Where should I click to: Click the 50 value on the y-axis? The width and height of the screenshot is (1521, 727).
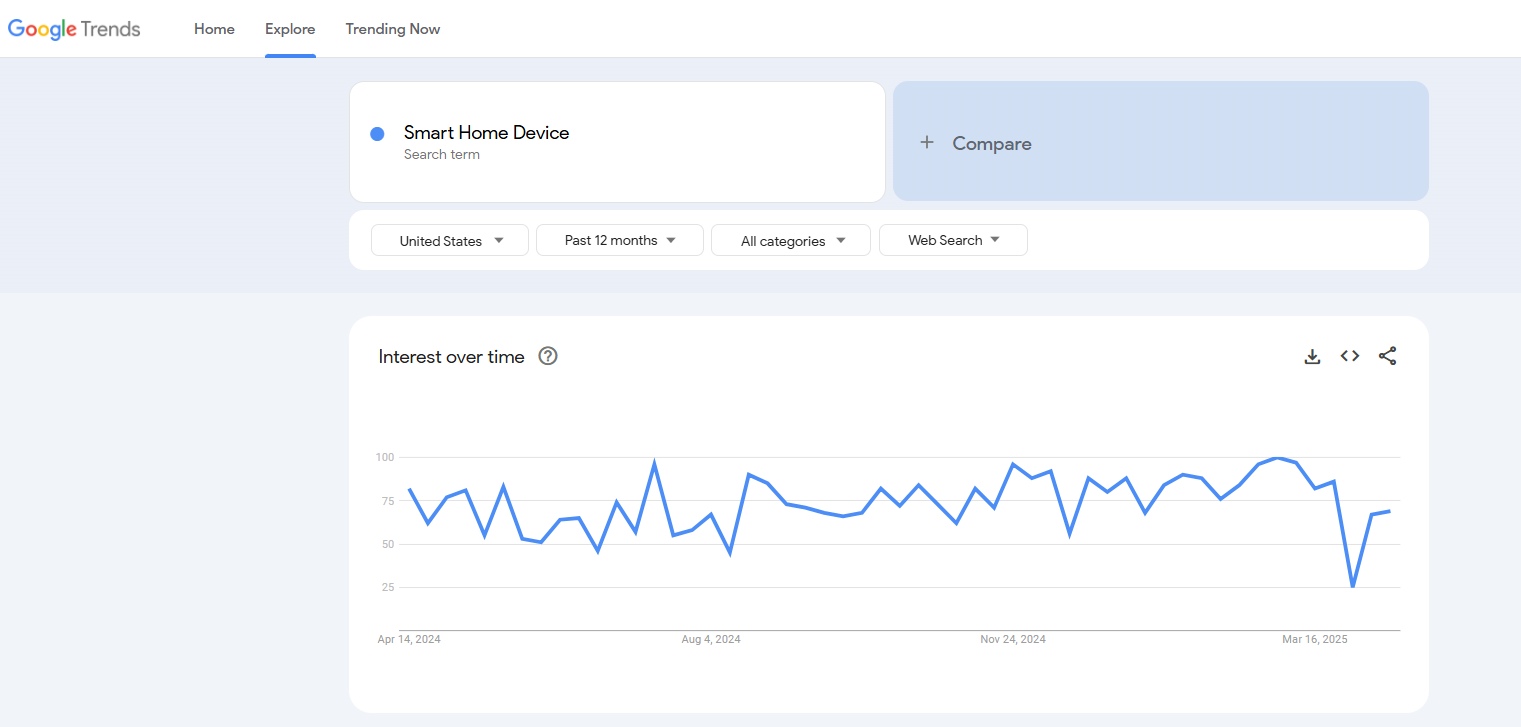click(x=388, y=544)
